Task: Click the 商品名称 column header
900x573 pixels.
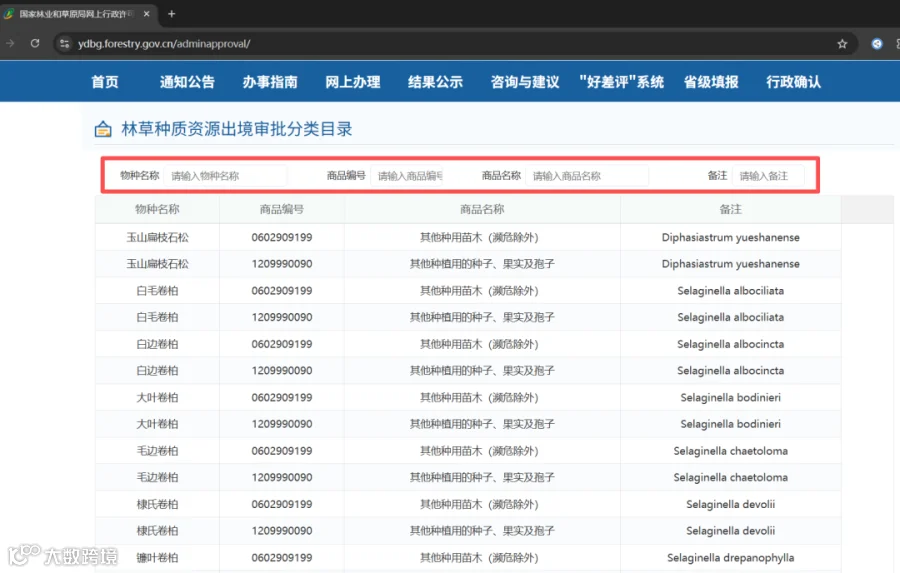Action: (482, 209)
